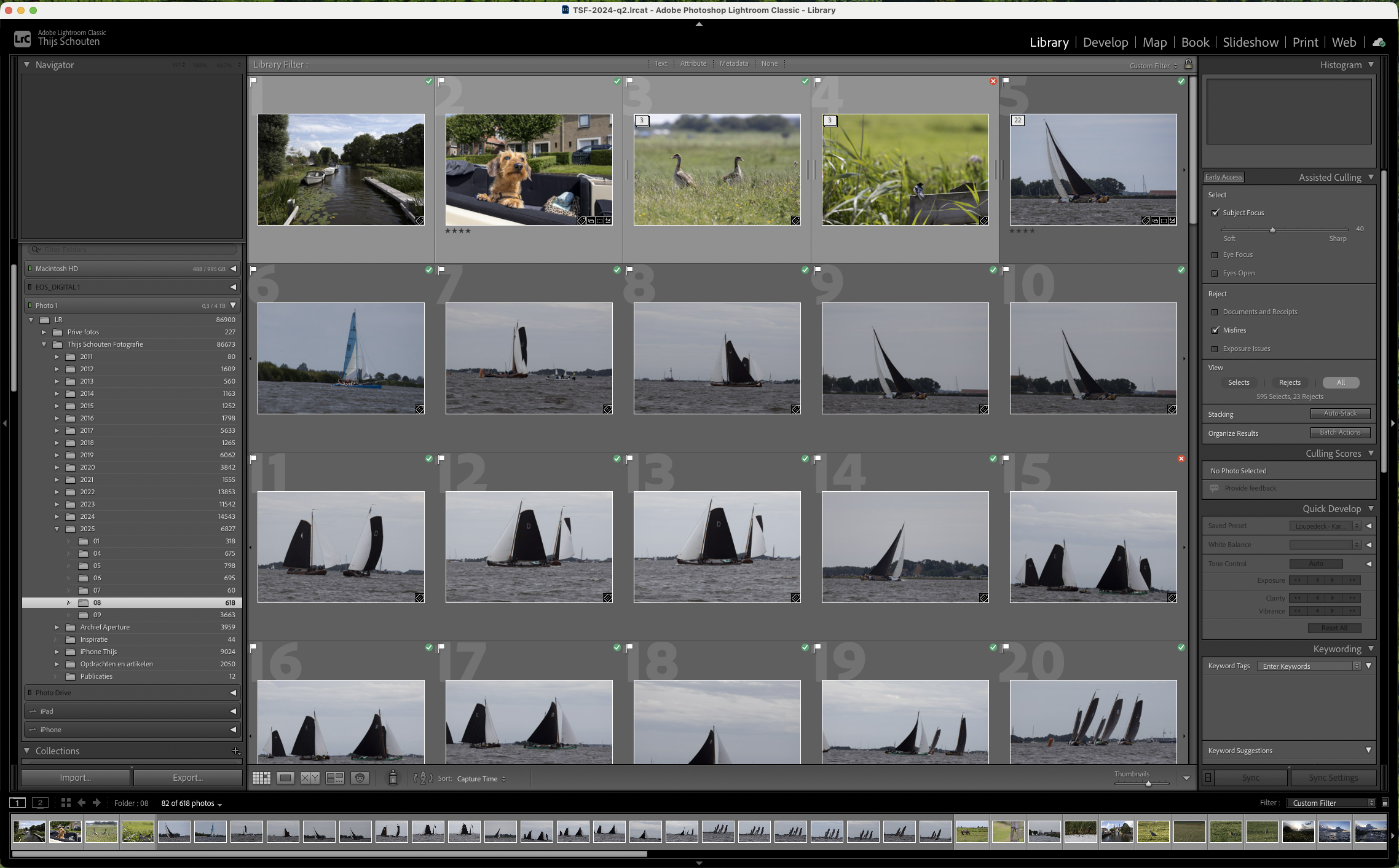This screenshot has height=868, width=1399.
Task: Uncheck the Subject Focus checkbox
Action: (x=1215, y=213)
